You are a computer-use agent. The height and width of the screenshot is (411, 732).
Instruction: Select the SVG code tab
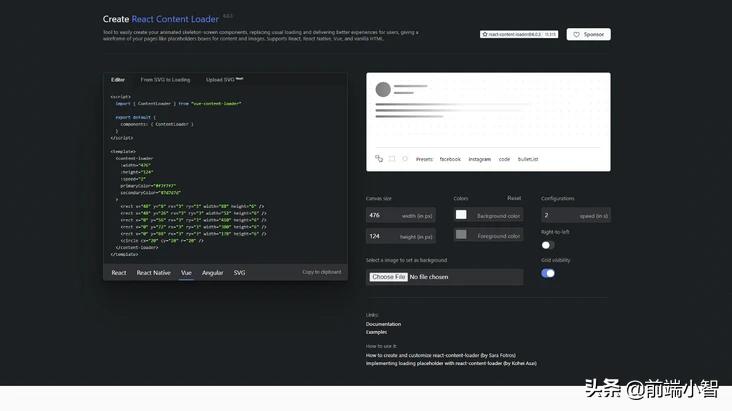239,273
